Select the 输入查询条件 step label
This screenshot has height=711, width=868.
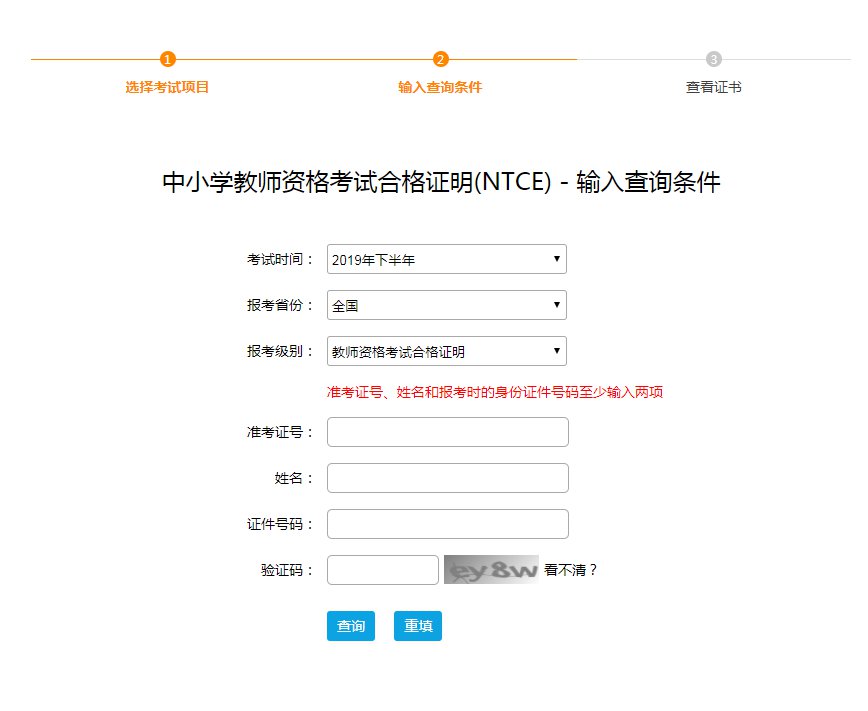(440, 87)
